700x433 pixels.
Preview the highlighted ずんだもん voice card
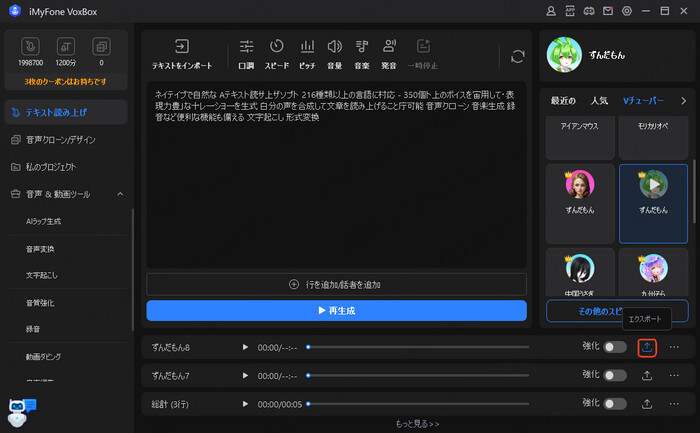(x=654, y=184)
